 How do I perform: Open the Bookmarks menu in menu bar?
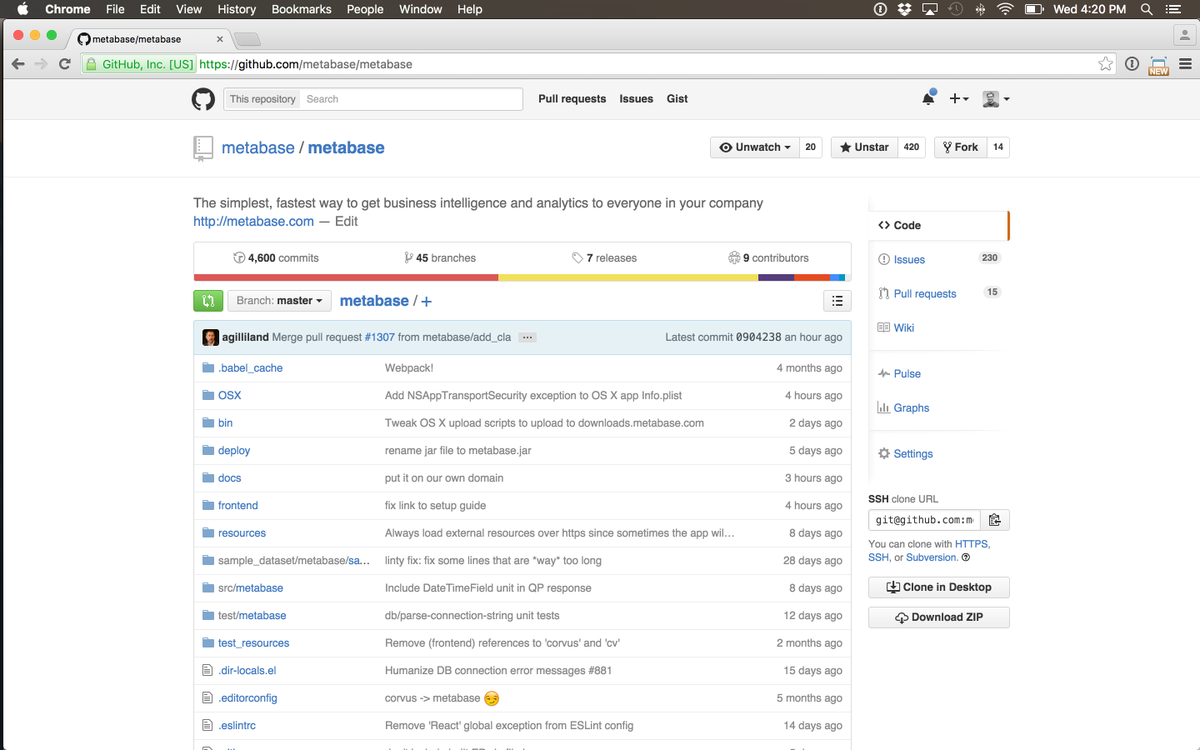click(301, 9)
